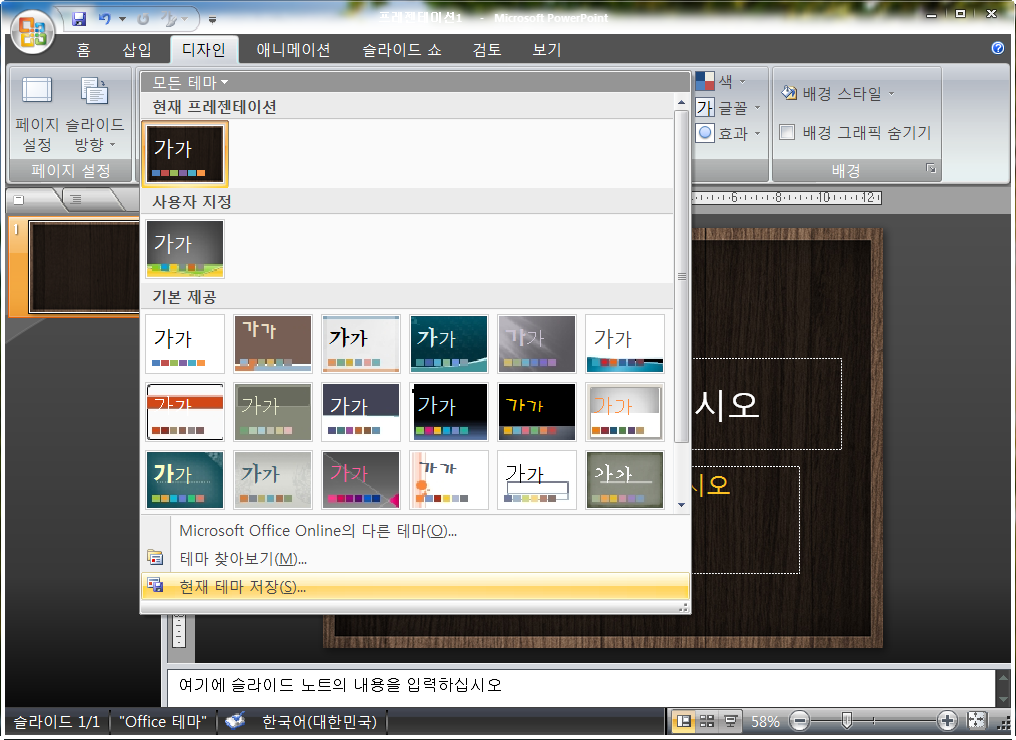Image resolution: width=1016 pixels, height=740 pixels.
Task: Open 페이지 설정 page setup button
Action: 37,115
